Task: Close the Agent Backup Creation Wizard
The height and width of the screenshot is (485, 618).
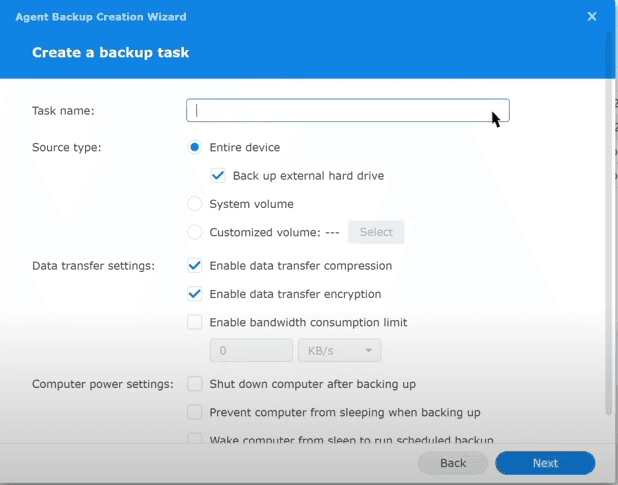Action: [592, 16]
